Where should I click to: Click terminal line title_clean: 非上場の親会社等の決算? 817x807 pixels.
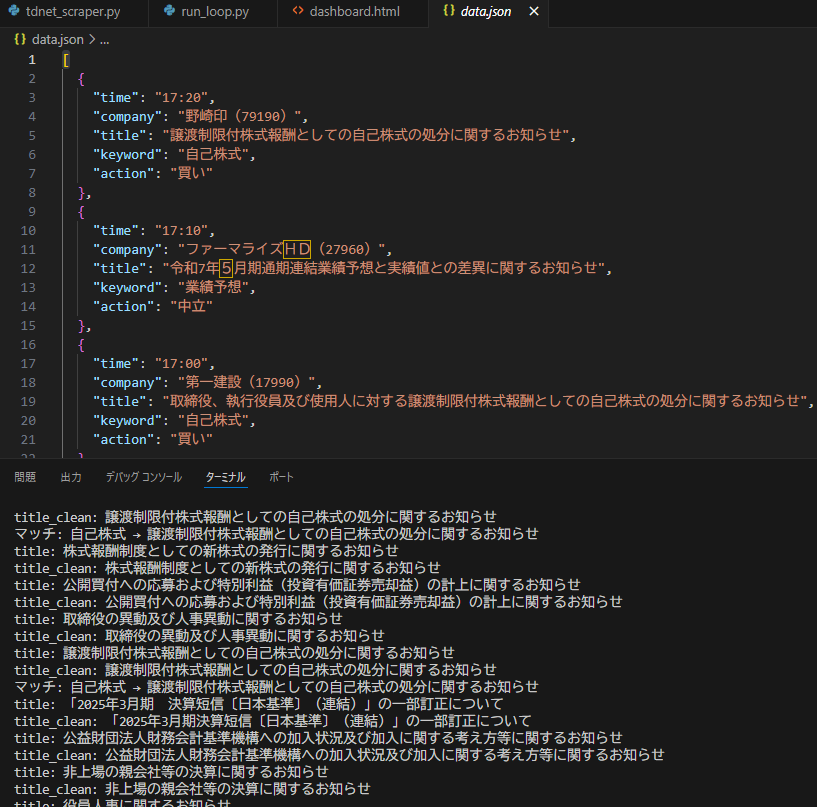coord(192,789)
